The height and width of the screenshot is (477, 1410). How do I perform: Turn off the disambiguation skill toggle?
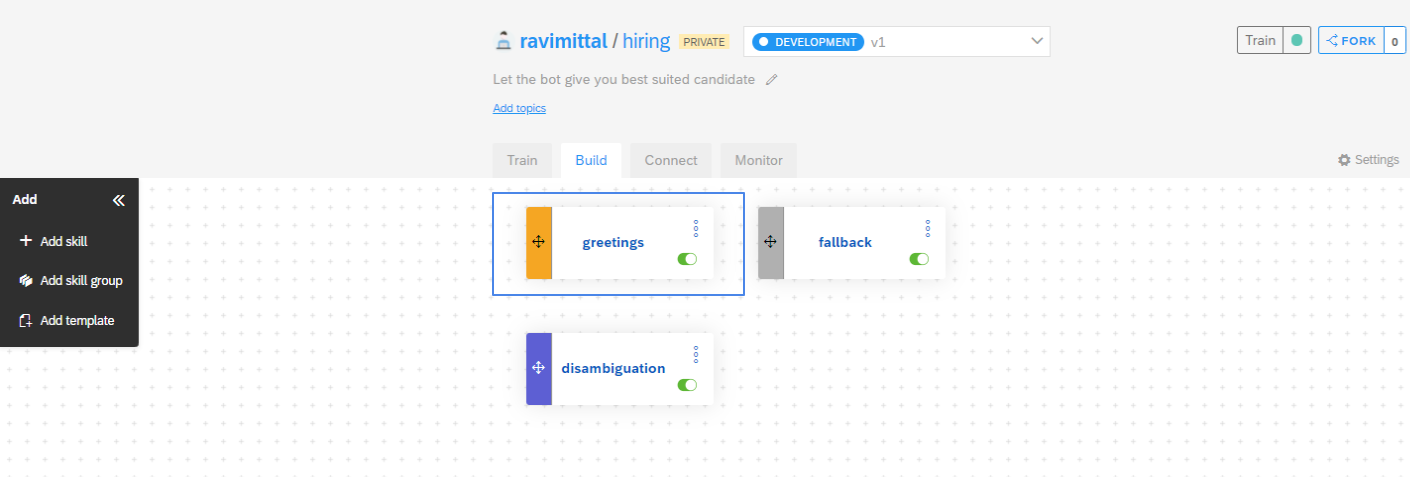click(687, 385)
